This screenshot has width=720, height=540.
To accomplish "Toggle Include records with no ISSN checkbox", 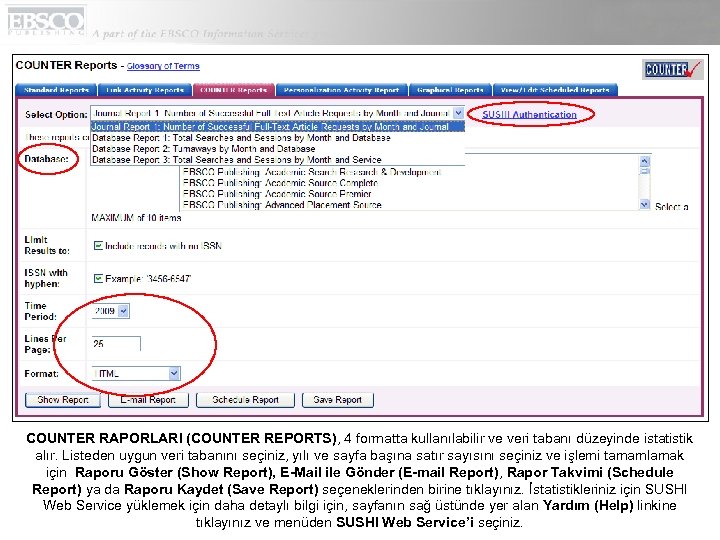I will pos(98,246).
